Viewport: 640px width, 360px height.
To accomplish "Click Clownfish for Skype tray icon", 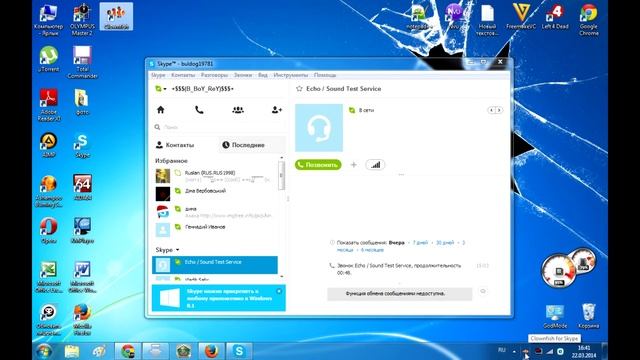I will point(526,351).
